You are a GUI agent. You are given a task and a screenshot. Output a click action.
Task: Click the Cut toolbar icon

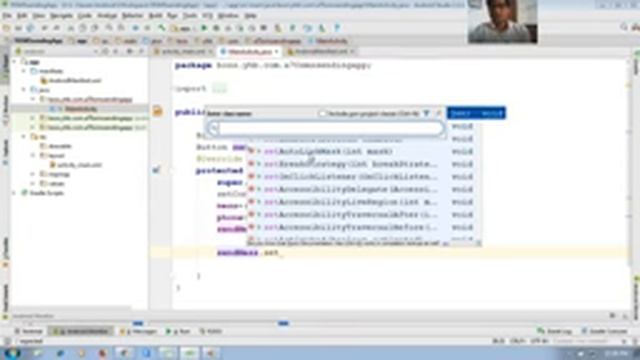[71, 28]
